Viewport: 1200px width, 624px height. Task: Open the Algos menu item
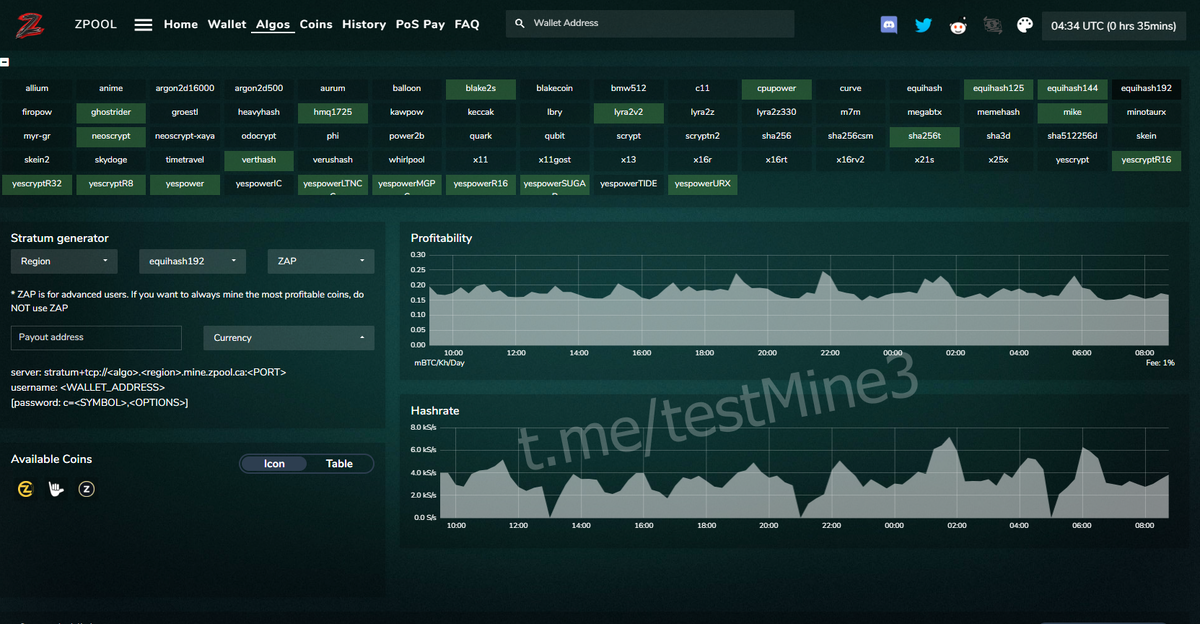(273, 24)
